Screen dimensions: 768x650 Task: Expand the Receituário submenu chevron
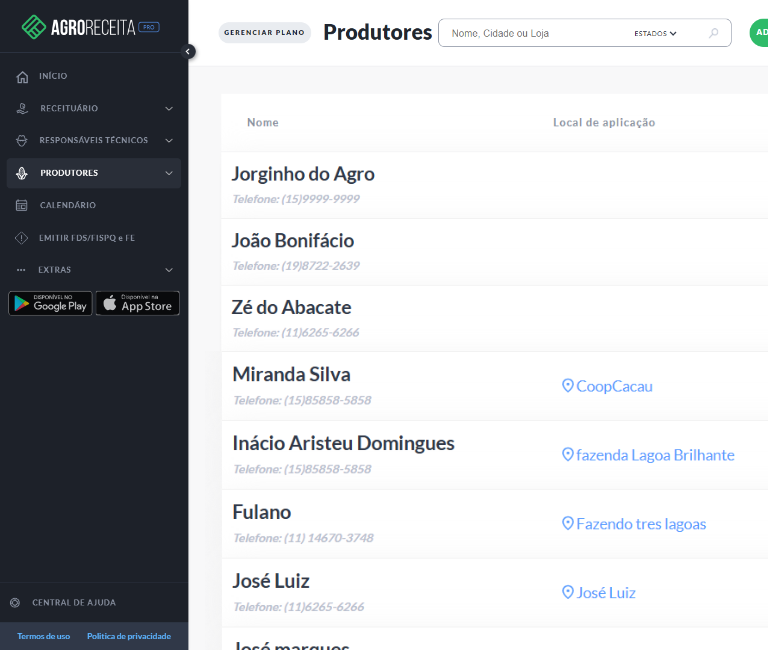point(168,108)
